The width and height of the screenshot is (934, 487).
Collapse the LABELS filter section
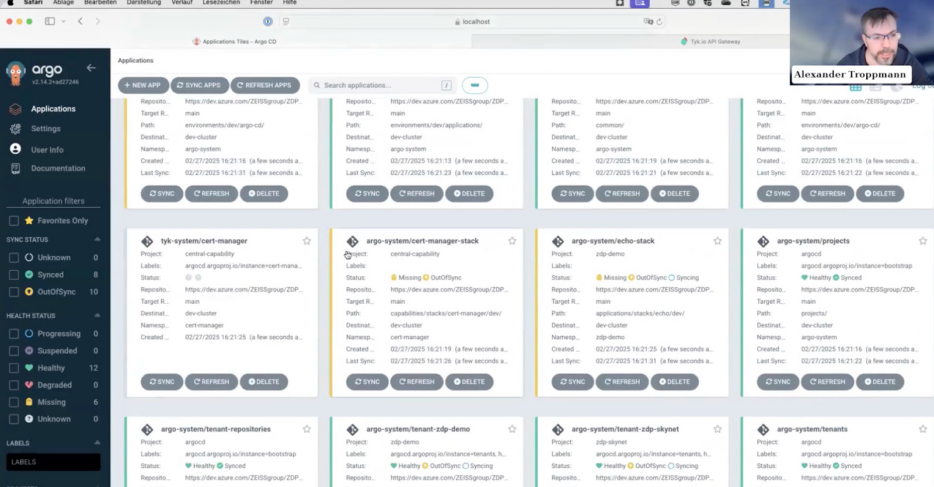[97, 443]
